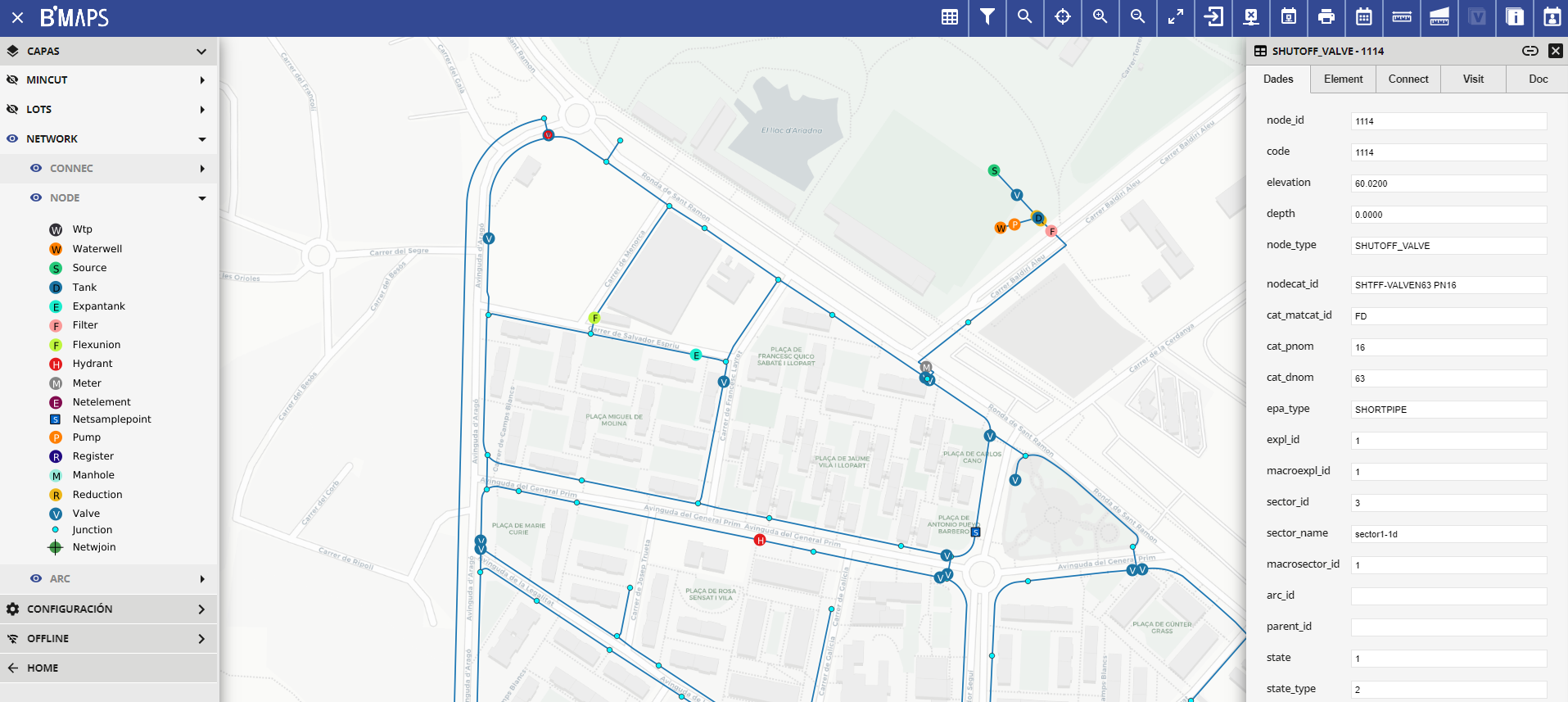The height and width of the screenshot is (702, 1568).
Task: Center map with the crosshair locate tool
Action: [1063, 17]
